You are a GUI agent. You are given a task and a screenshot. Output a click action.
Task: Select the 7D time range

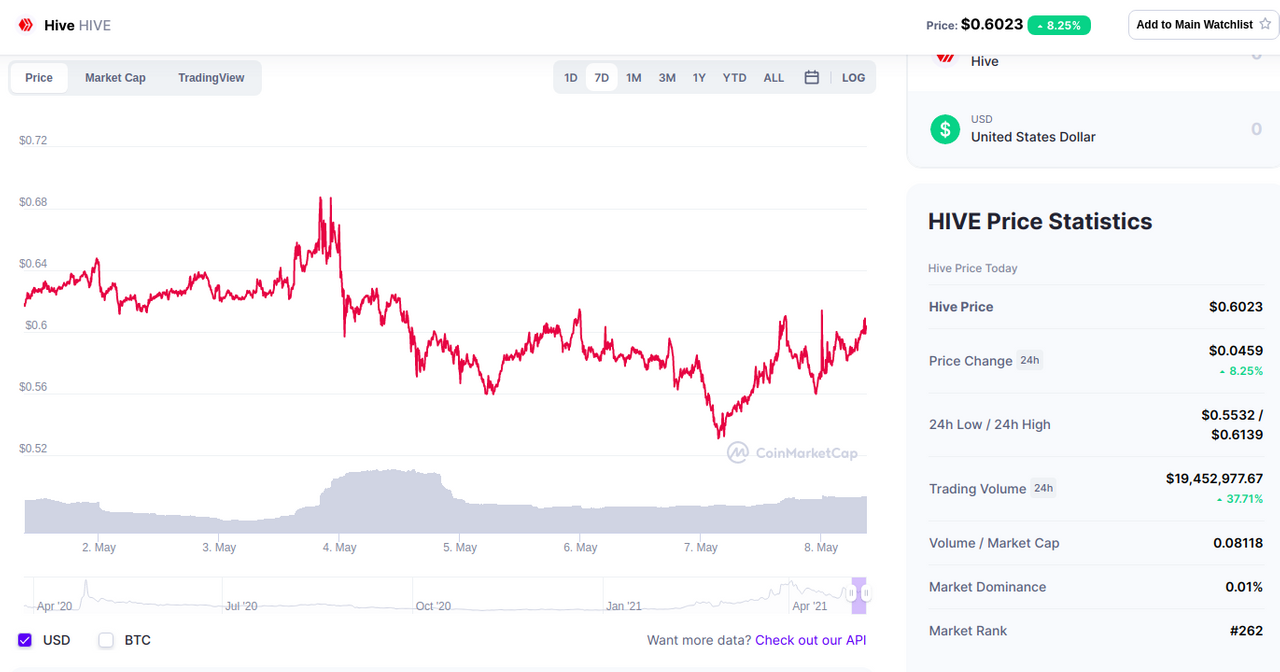coord(602,77)
